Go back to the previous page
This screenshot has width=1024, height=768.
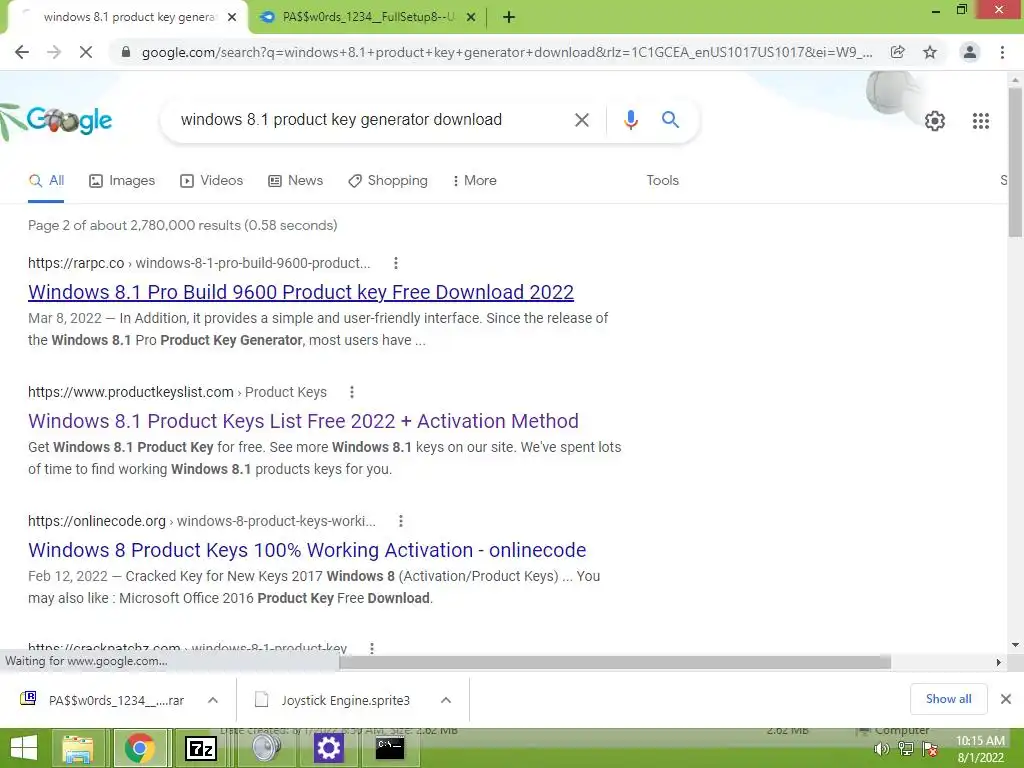[x=22, y=52]
